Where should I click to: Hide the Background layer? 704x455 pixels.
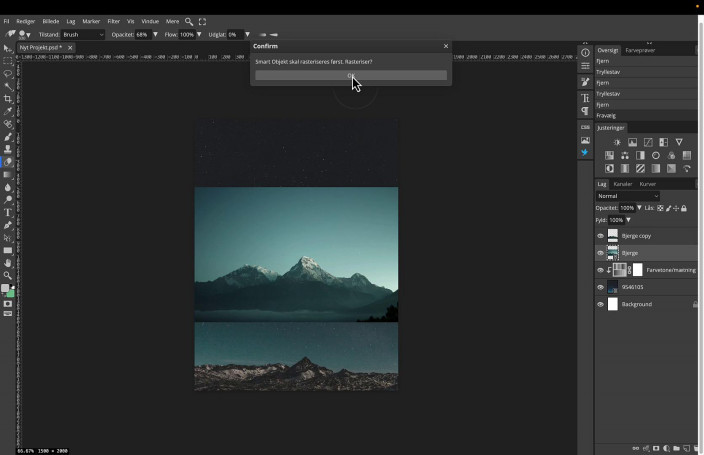(601, 304)
